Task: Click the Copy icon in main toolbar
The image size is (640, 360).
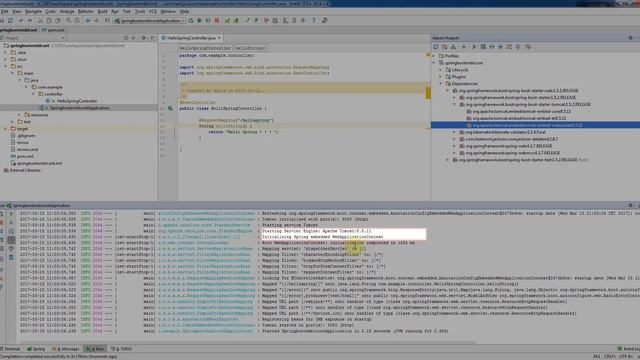Action: pyautogui.click(x=49, y=20)
